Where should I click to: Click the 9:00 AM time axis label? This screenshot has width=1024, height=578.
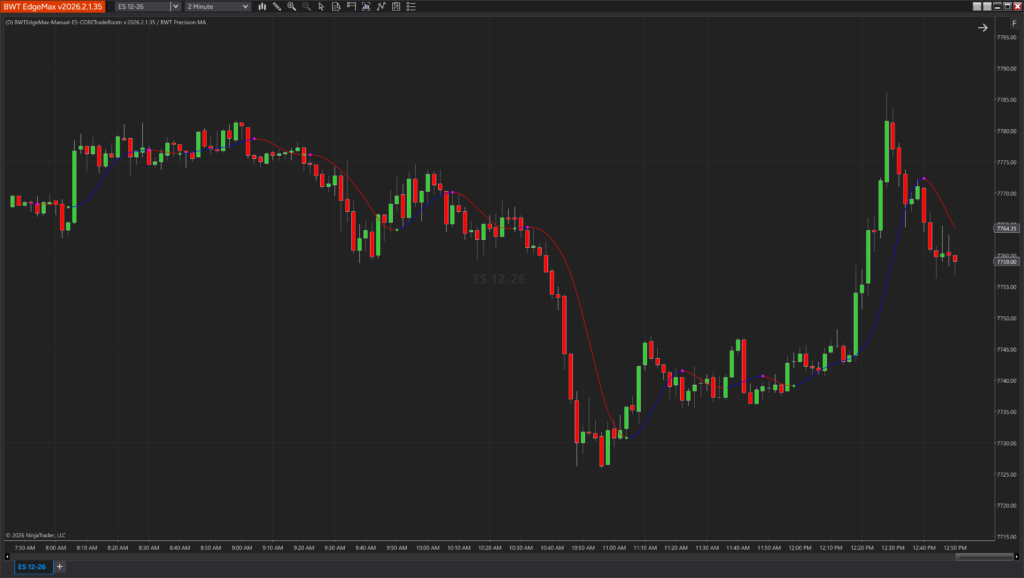click(x=242, y=548)
